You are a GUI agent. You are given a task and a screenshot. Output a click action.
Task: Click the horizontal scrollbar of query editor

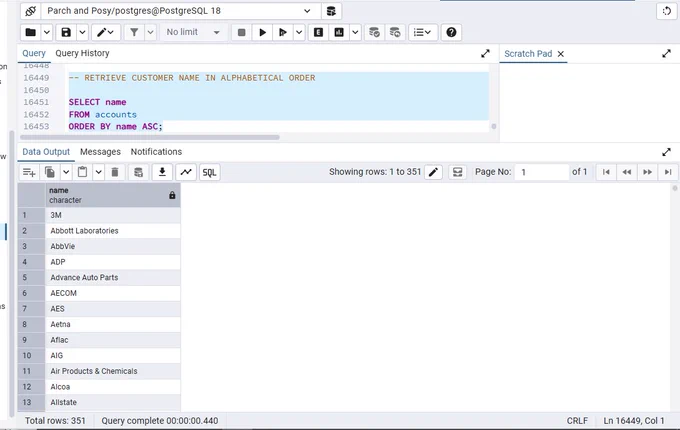(x=150, y=137)
